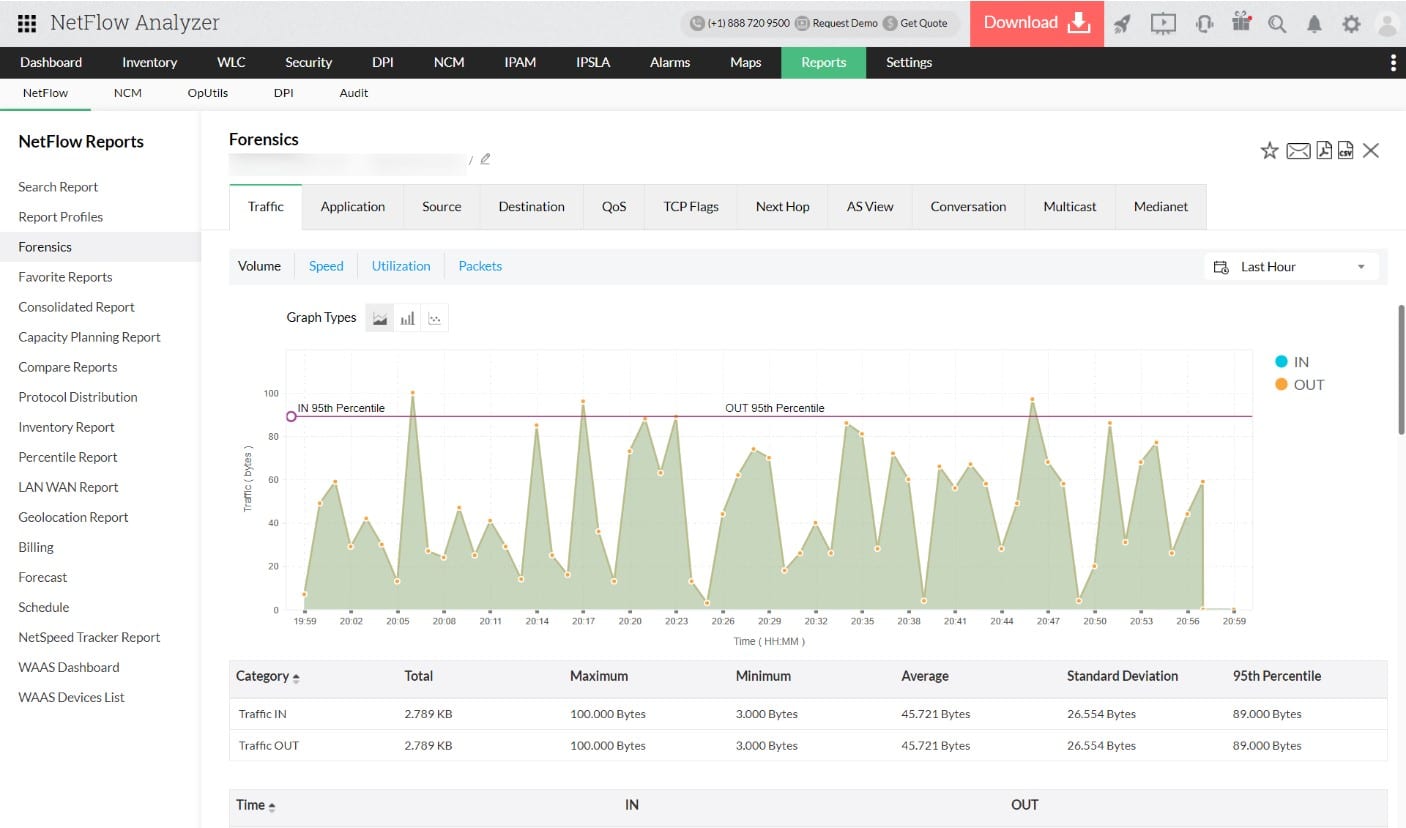
Task: Click the 95th percentile line marker
Action: pos(291,416)
